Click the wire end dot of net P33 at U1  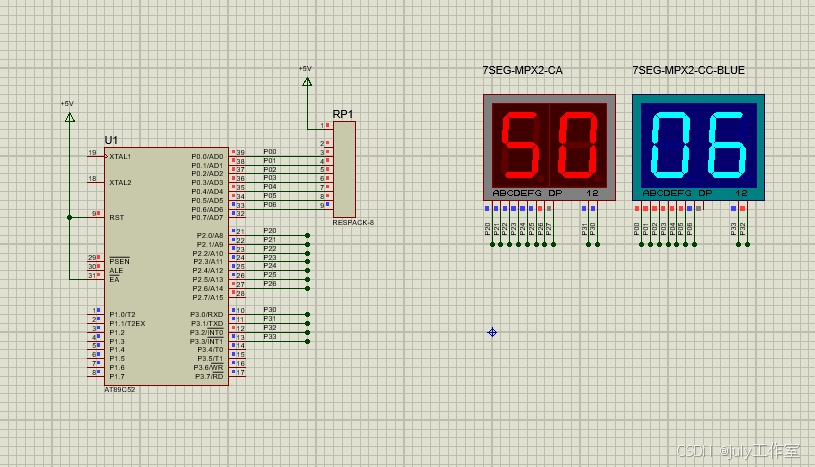(308, 341)
